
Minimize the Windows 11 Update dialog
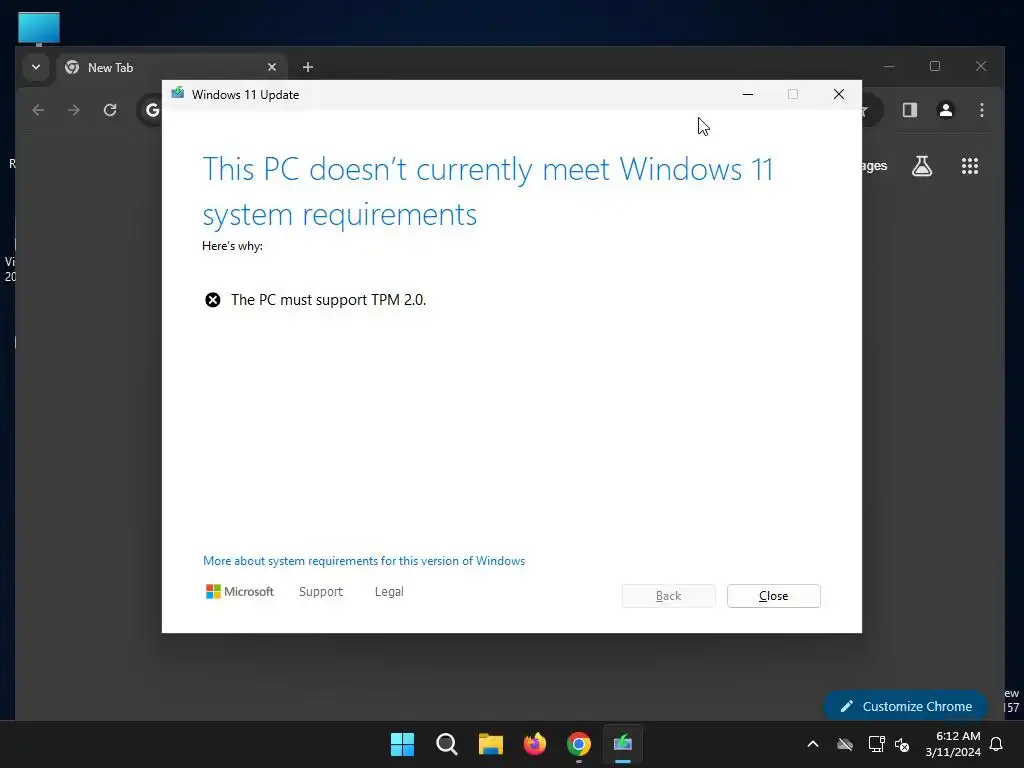pyautogui.click(x=748, y=94)
